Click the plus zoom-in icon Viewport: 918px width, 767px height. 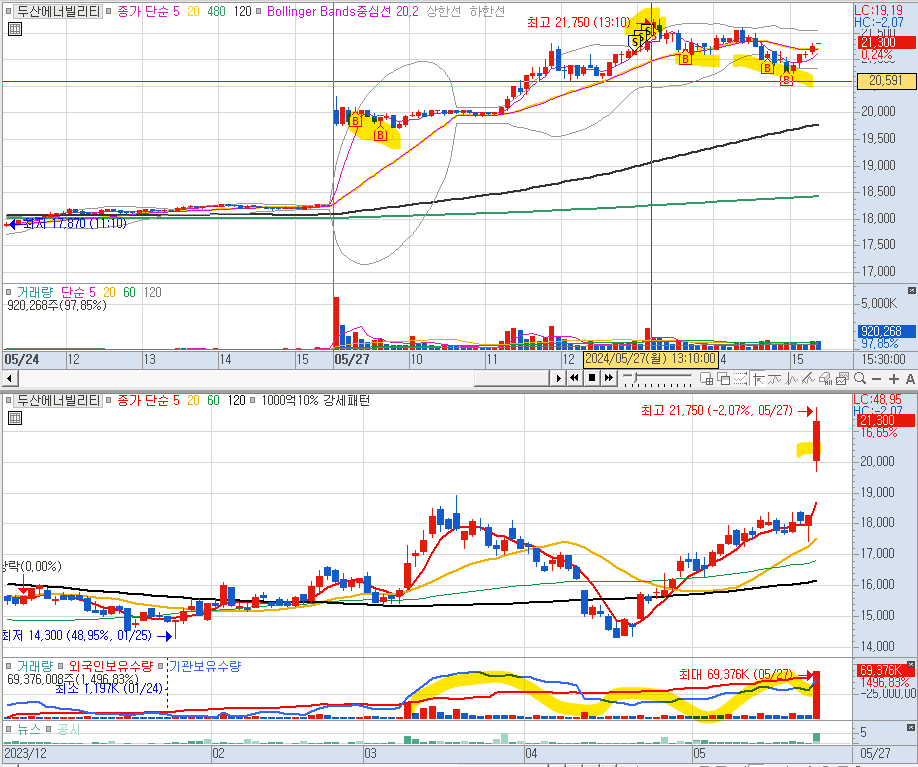(893, 379)
